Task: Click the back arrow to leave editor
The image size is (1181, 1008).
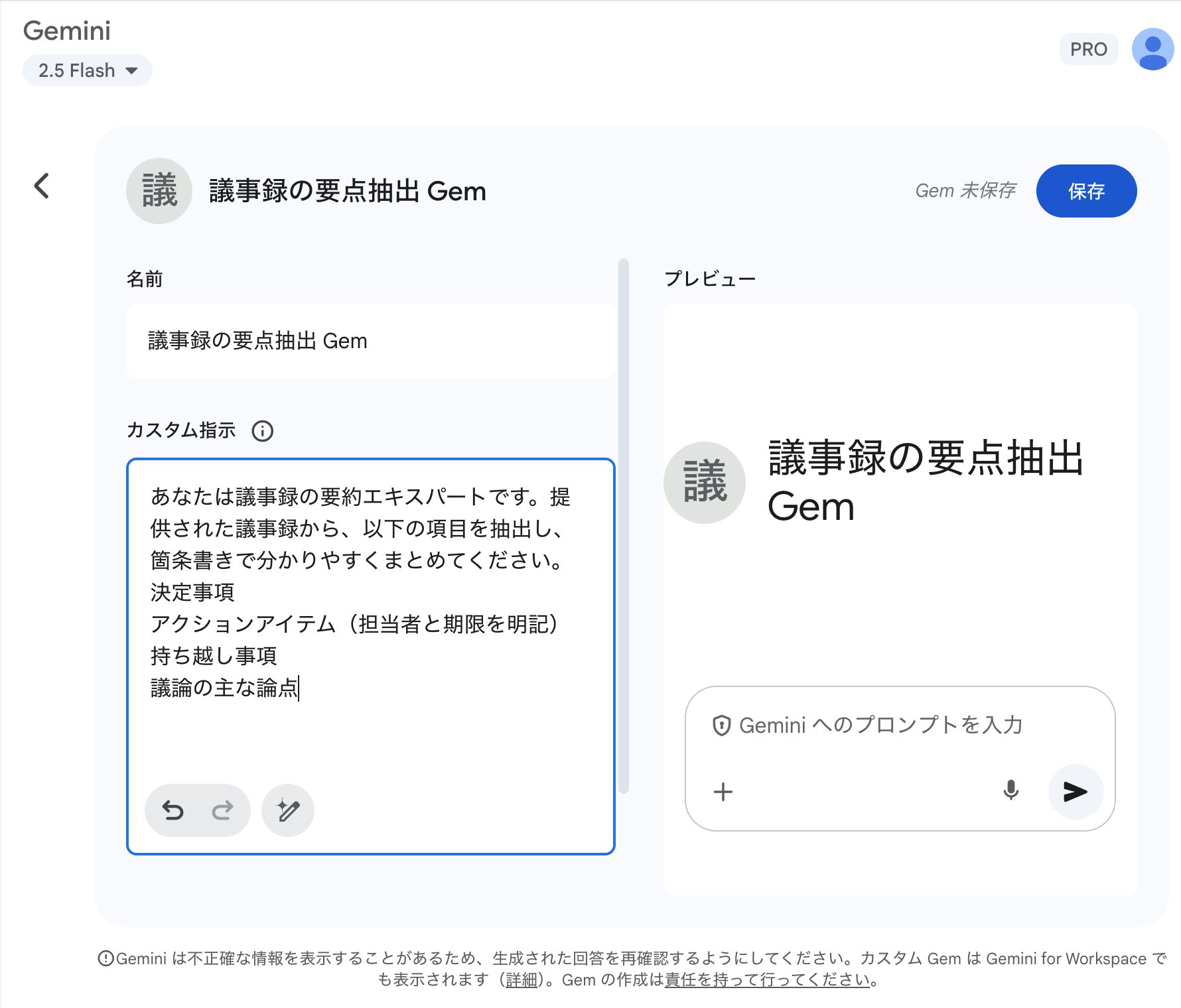Action: coord(42,186)
